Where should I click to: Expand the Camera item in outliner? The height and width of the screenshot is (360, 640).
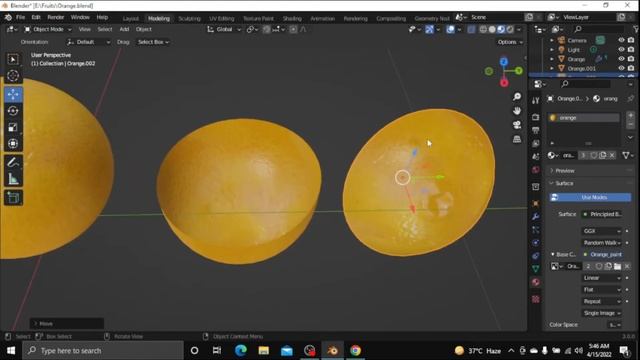(x=552, y=40)
